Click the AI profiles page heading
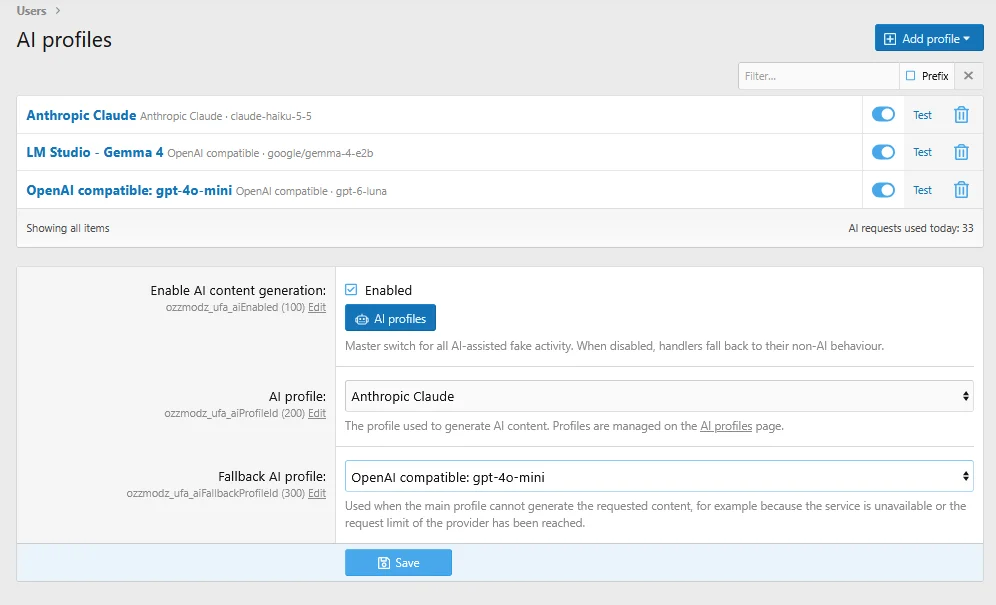 pyautogui.click(x=64, y=39)
